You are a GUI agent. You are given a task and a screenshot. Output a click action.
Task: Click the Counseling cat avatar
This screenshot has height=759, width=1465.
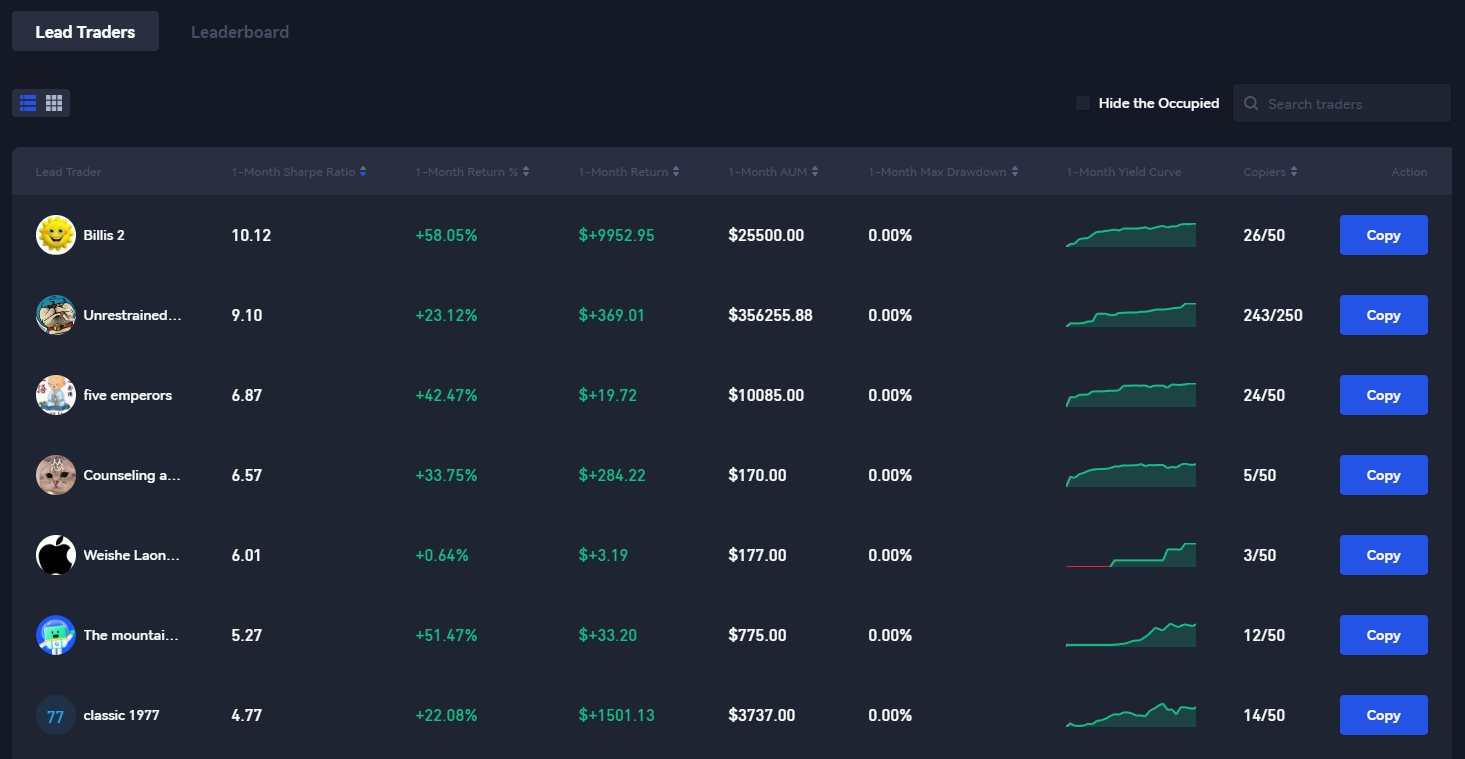point(56,475)
